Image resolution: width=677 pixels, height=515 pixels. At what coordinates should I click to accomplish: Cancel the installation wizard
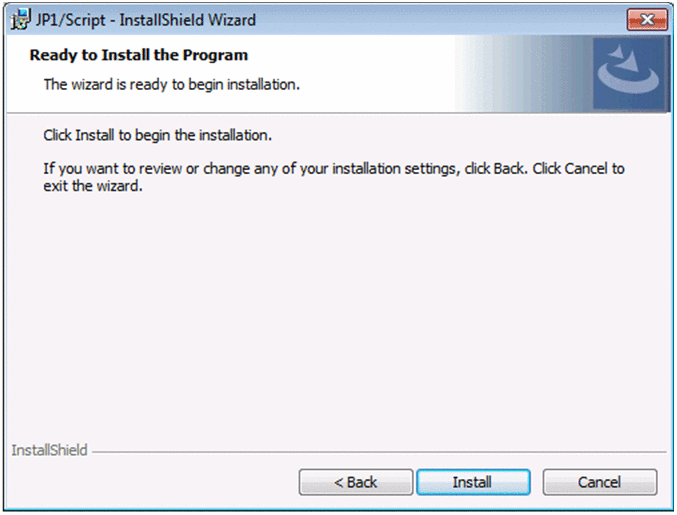tap(599, 482)
